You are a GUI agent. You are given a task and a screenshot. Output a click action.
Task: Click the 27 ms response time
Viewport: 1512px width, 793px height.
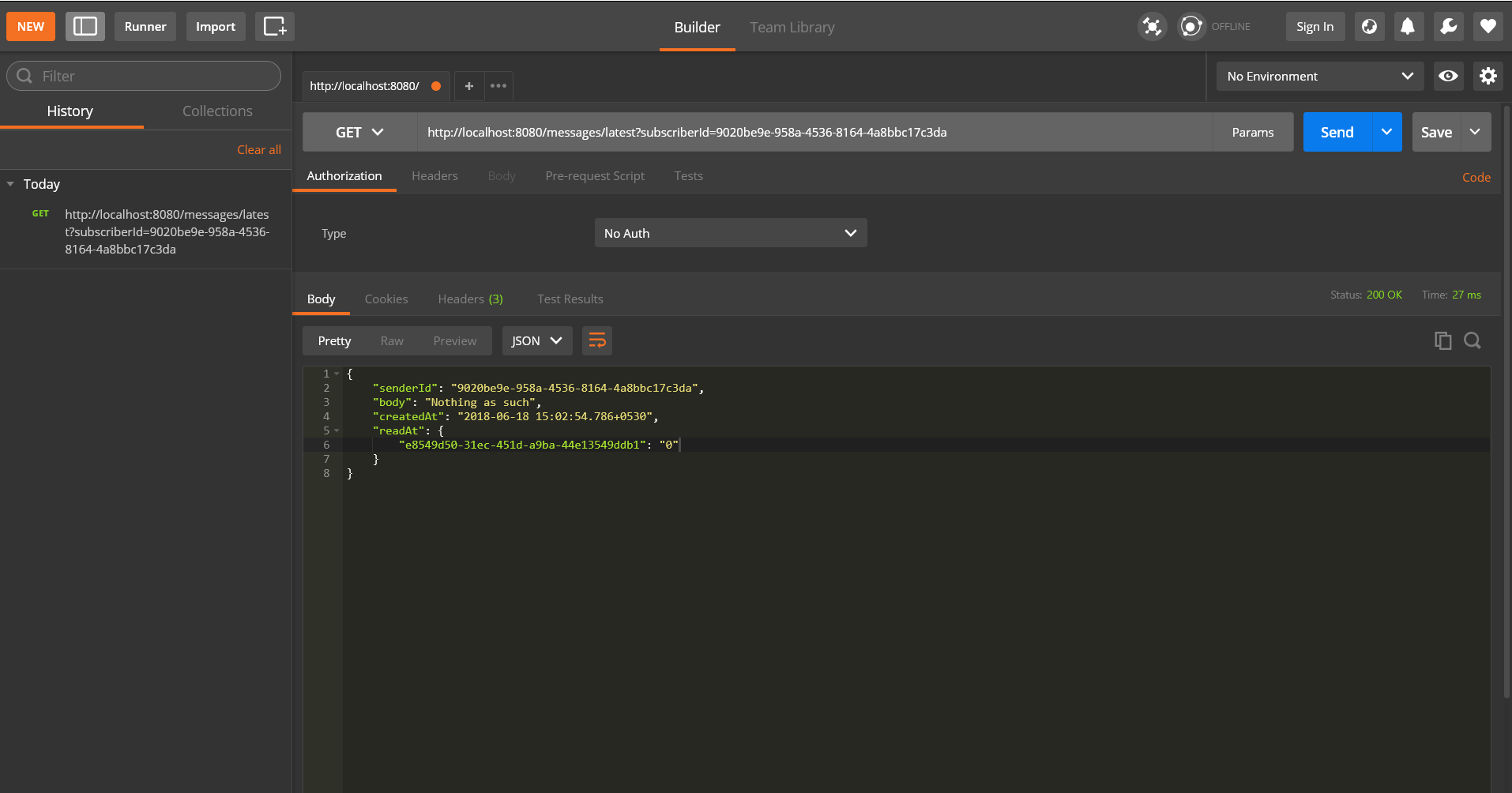pos(1466,295)
